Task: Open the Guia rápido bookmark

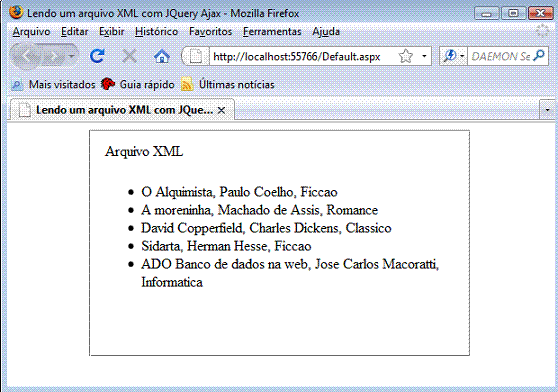Action: coord(138,85)
